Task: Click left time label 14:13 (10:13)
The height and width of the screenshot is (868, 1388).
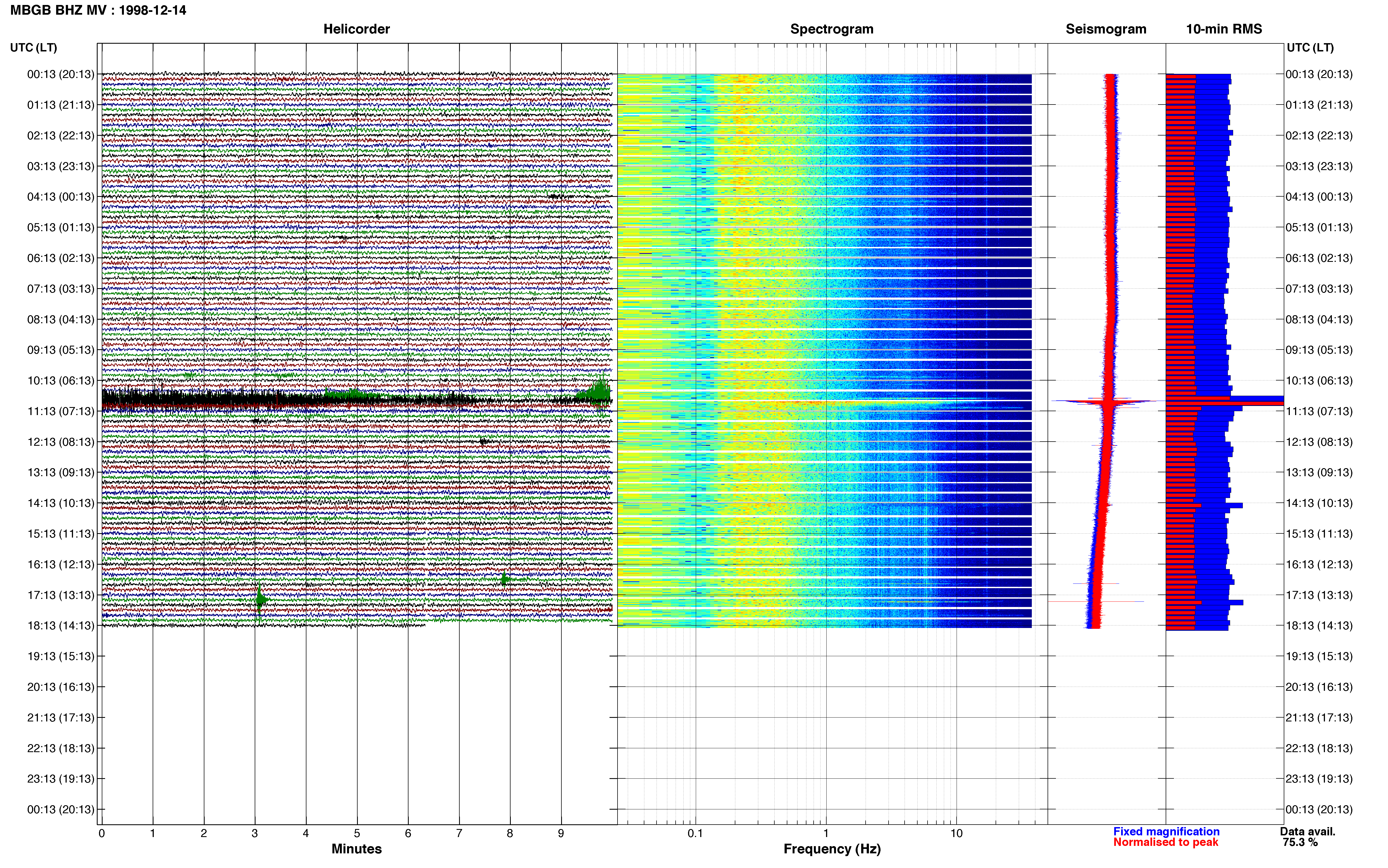Action: click(x=61, y=503)
